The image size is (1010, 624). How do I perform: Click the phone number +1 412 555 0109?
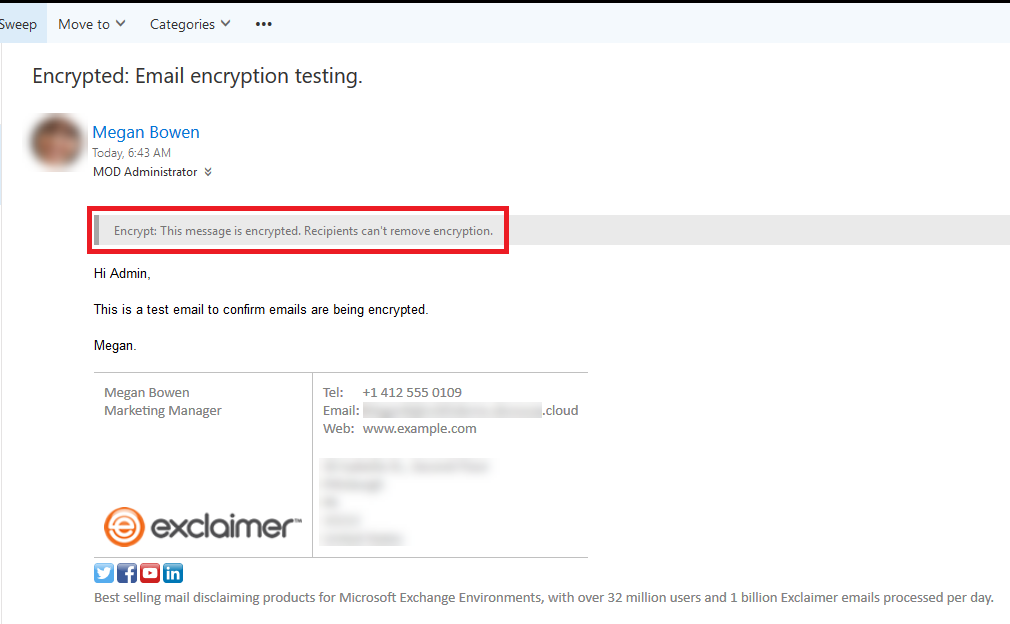(412, 392)
